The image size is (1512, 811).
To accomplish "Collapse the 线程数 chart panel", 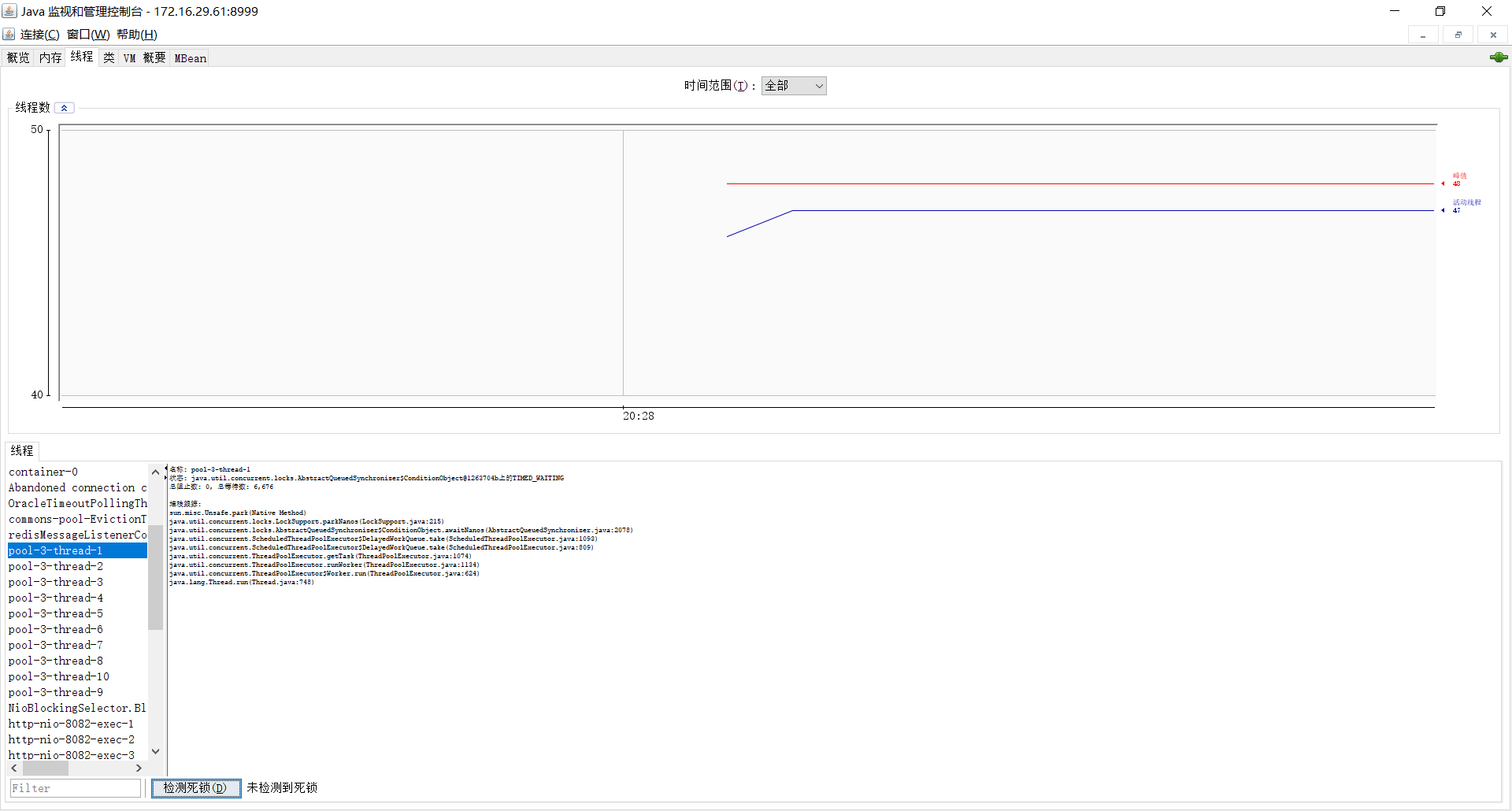I will click(65, 108).
